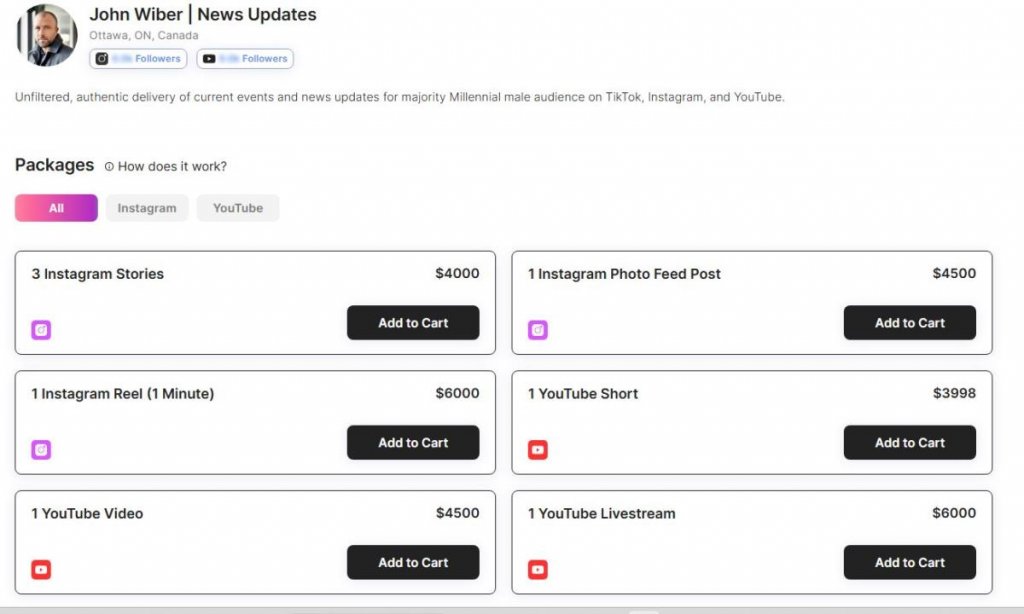
Task: Open the Instagram followers badge
Action: (x=138, y=59)
